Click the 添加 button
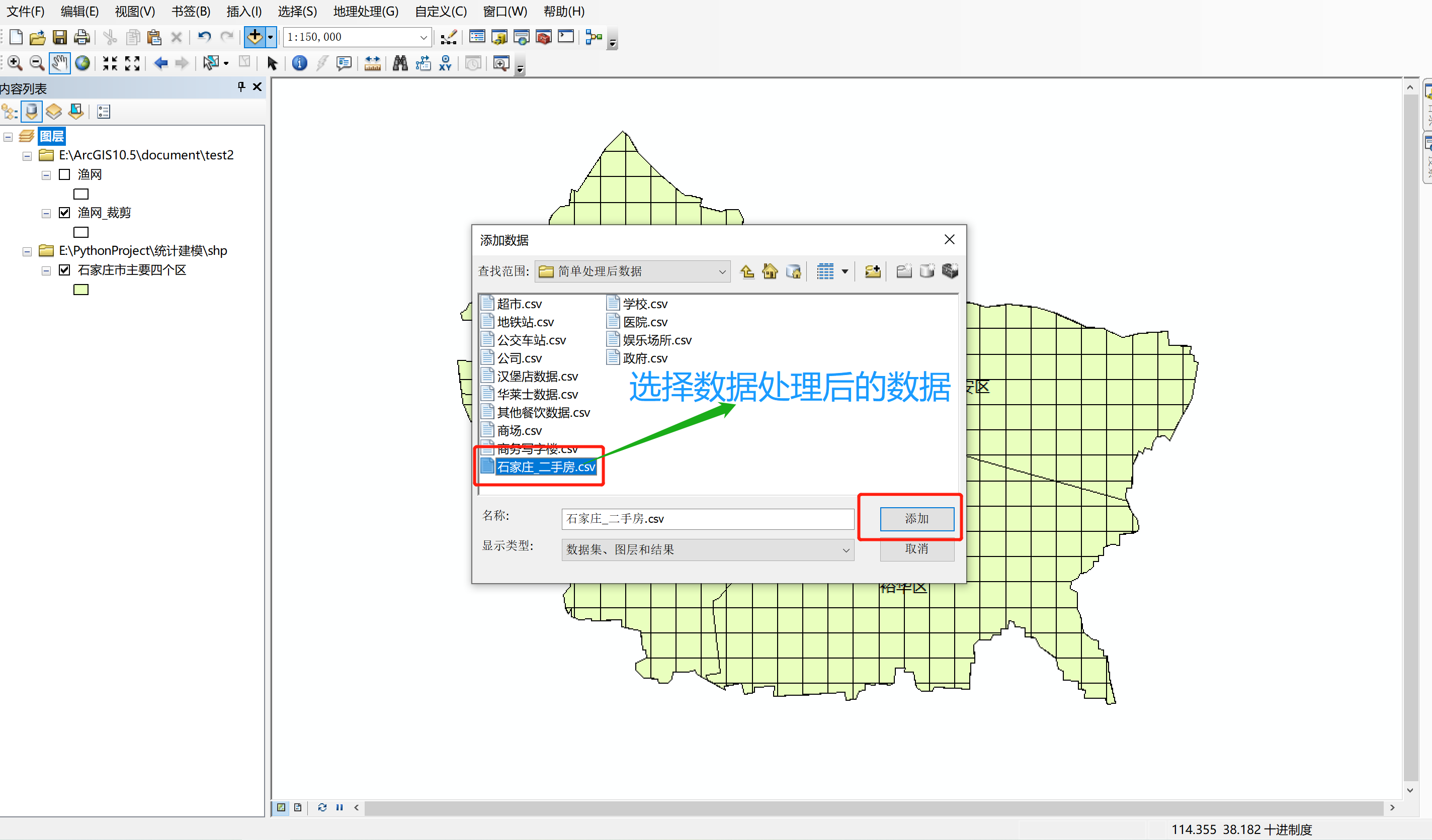 tap(916, 519)
